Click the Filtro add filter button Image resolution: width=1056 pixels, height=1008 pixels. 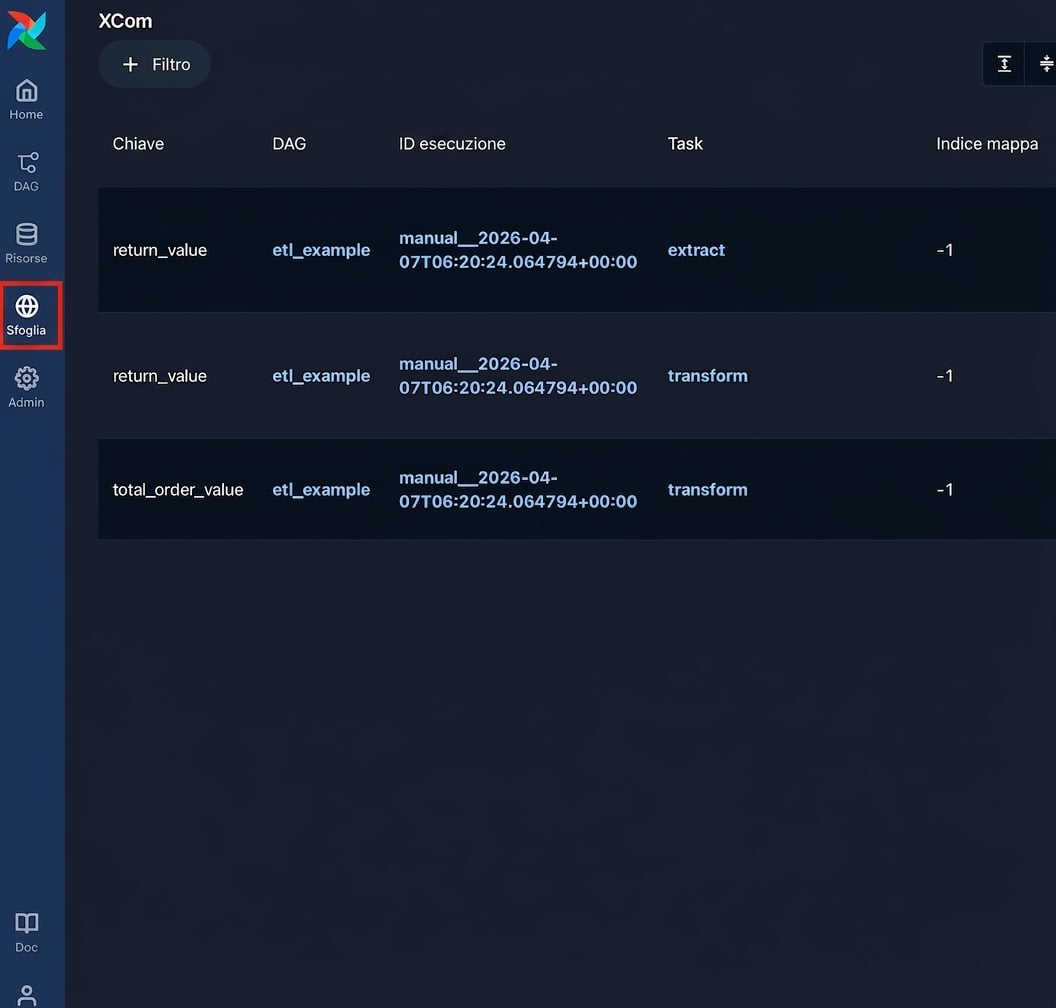pos(155,64)
